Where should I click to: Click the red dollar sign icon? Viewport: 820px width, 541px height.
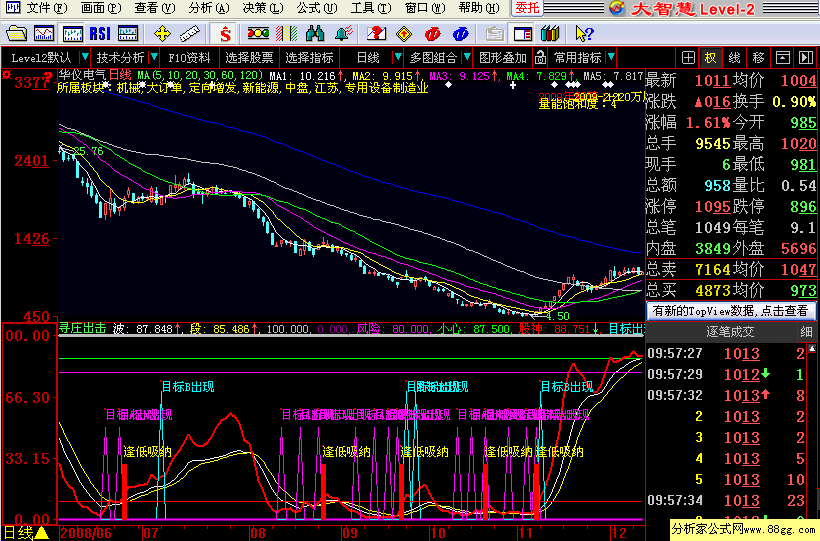pos(225,34)
